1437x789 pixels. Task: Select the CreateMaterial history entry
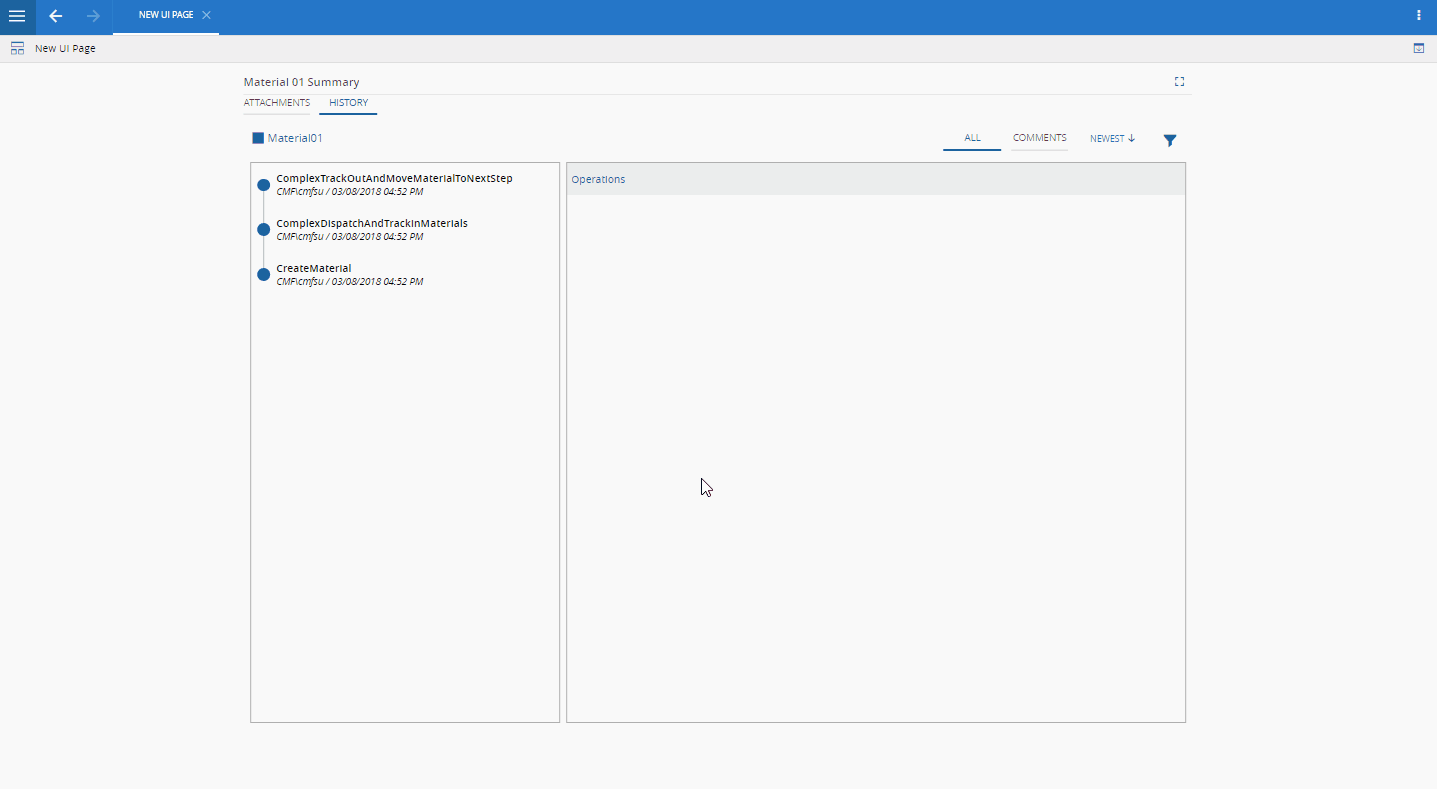(314, 269)
